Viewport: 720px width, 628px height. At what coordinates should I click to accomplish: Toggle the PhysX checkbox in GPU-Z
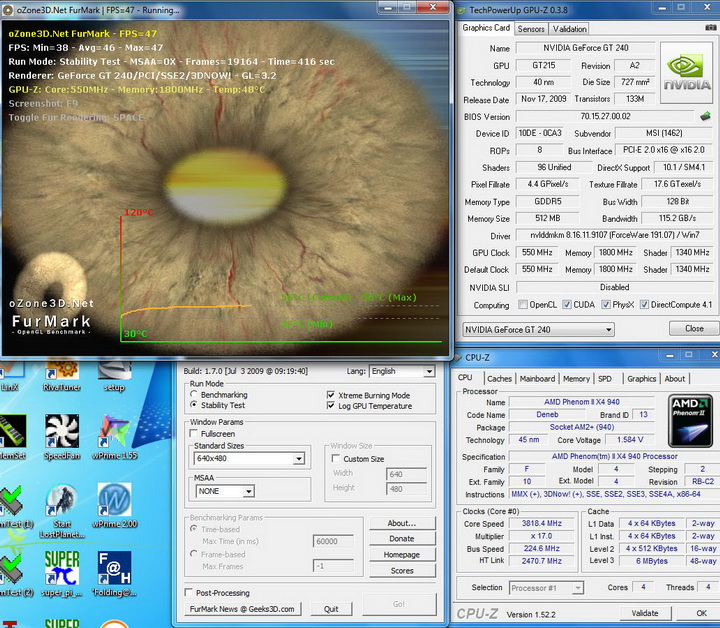pos(606,304)
